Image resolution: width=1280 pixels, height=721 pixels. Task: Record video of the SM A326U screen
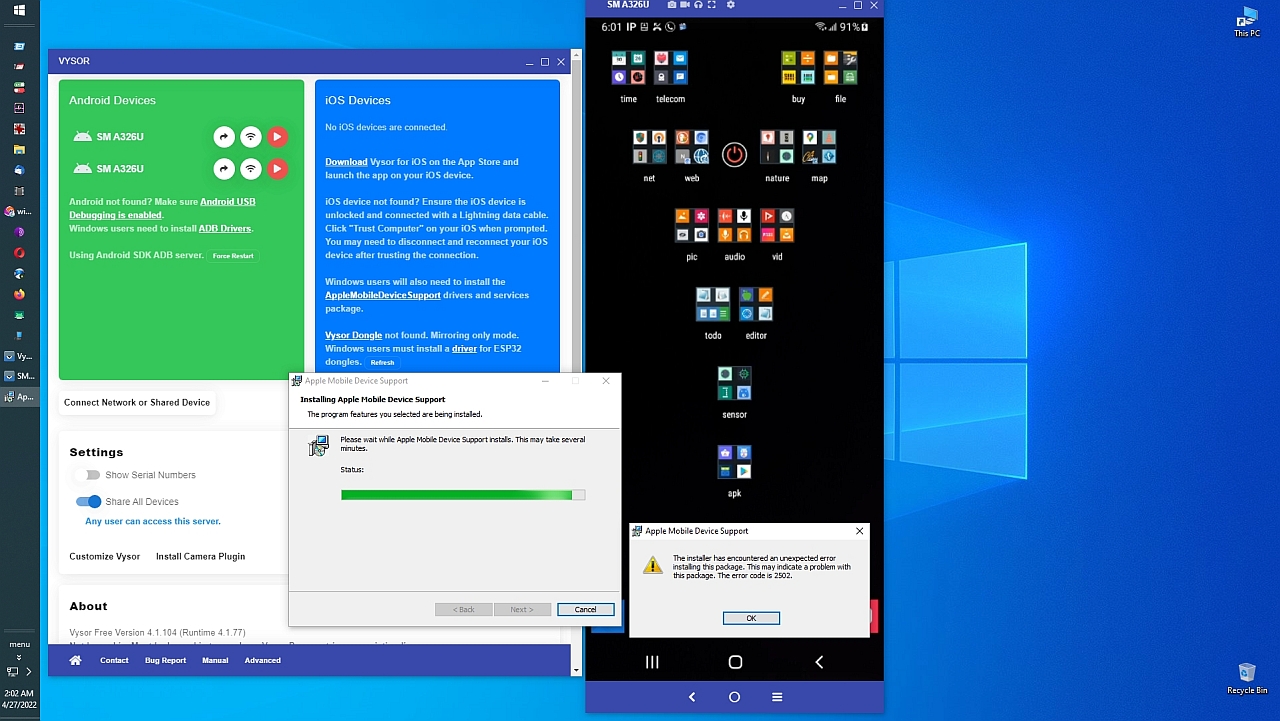coord(685,5)
